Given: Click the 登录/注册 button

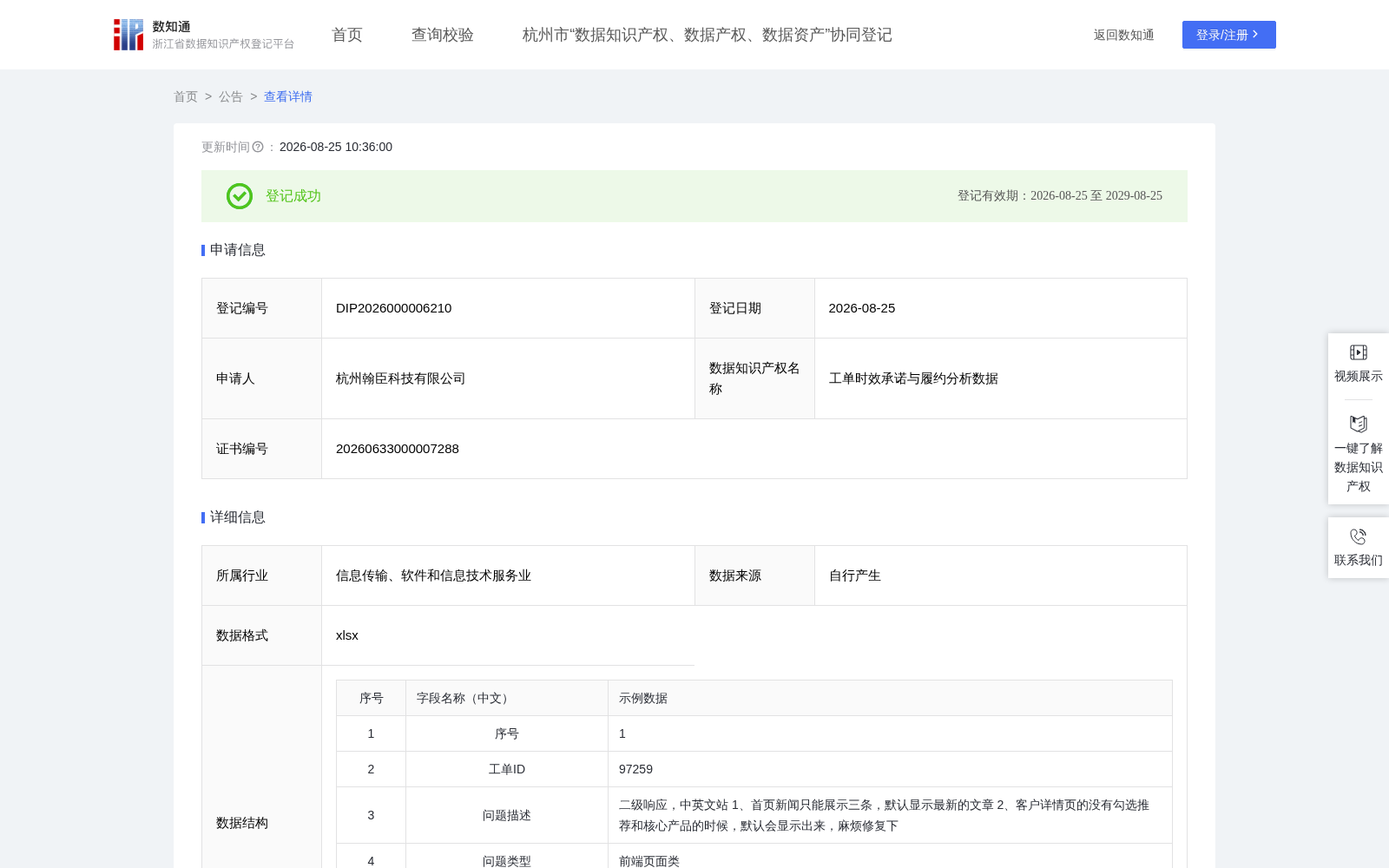Looking at the screenshot, I should point(1229,35).
